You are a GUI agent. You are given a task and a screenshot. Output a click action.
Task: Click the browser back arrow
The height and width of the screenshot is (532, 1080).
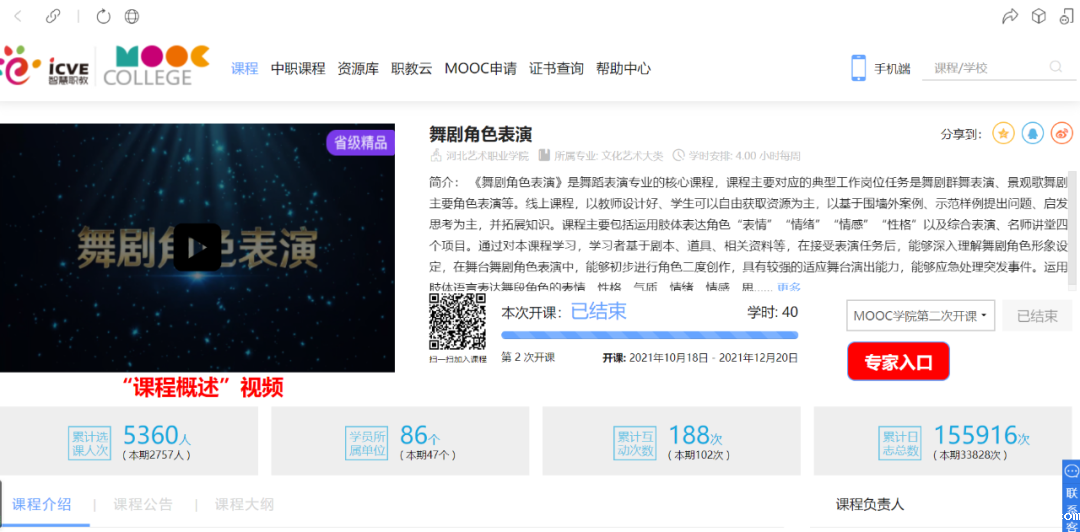[19, 16]
